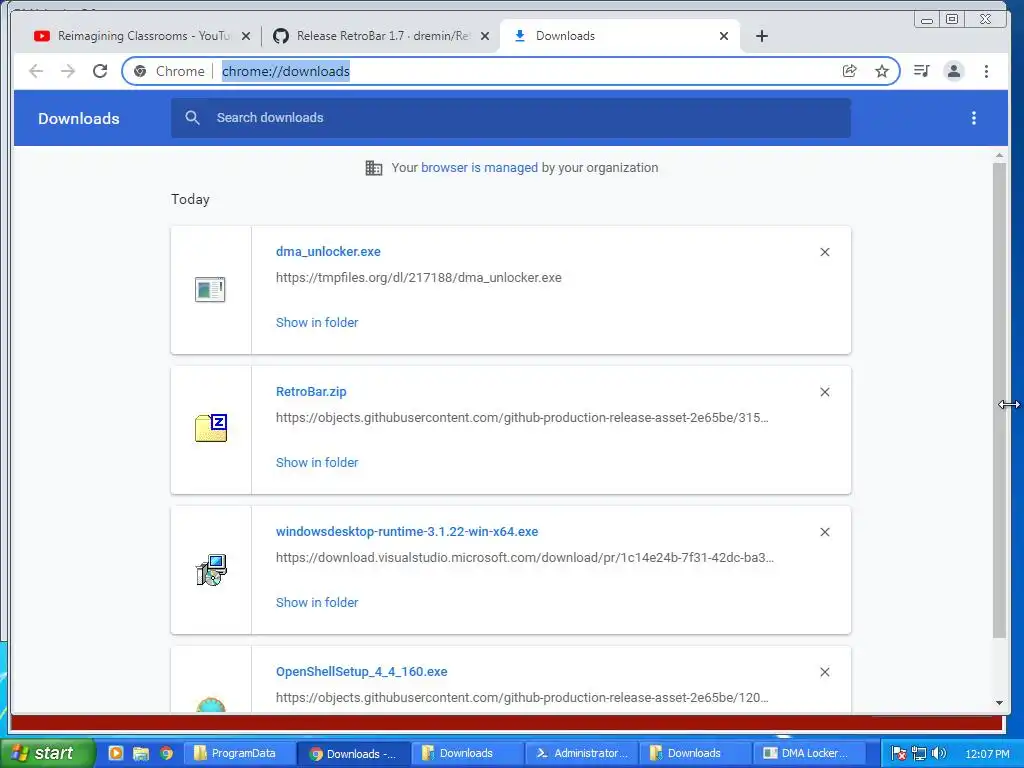The height and width of the screenshot is (768, 1024).
Task: Click the scrollbar up arrow
Action: click(x=999, y=155)
